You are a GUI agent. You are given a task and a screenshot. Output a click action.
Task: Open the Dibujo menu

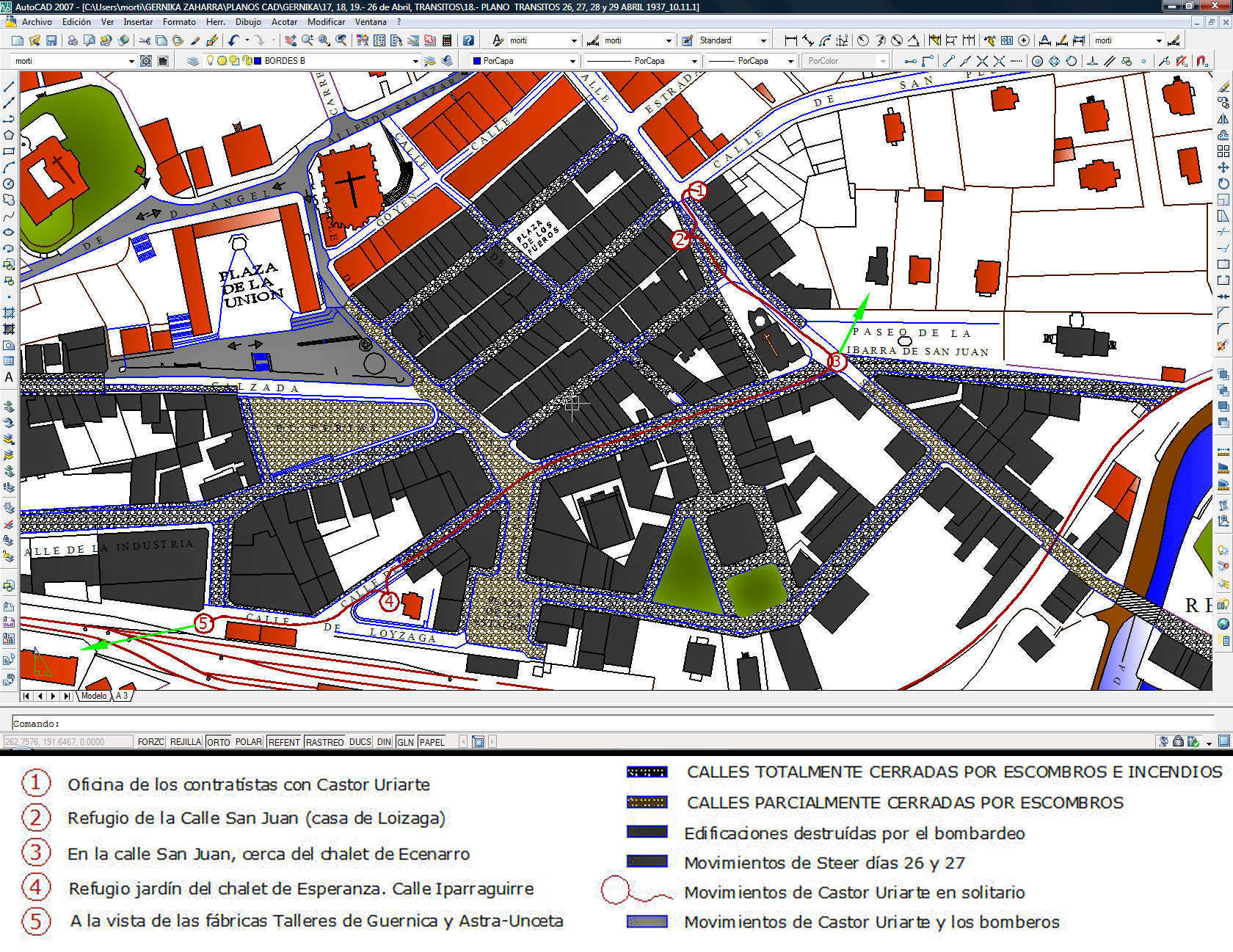point(248,22)
